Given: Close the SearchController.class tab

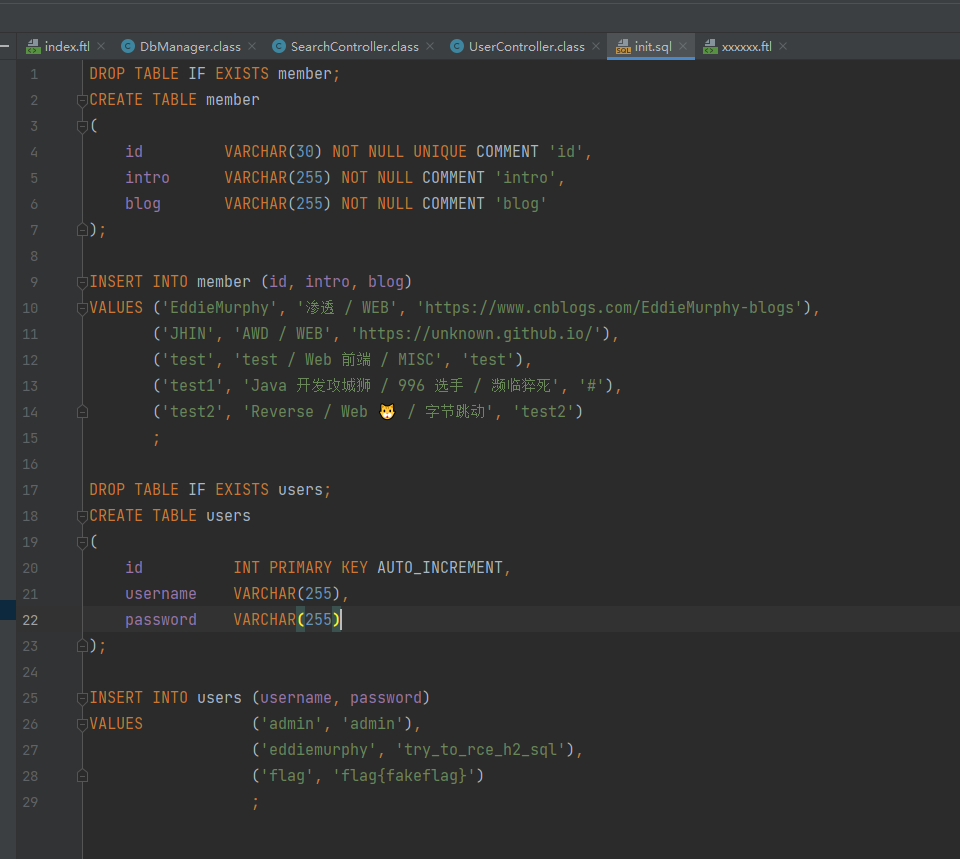Looking at the screenshot, I should coord(430,47).
